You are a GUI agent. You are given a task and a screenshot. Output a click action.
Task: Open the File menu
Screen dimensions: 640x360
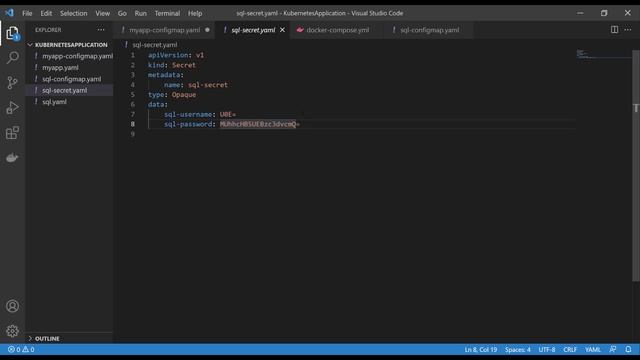click(27, 13)
